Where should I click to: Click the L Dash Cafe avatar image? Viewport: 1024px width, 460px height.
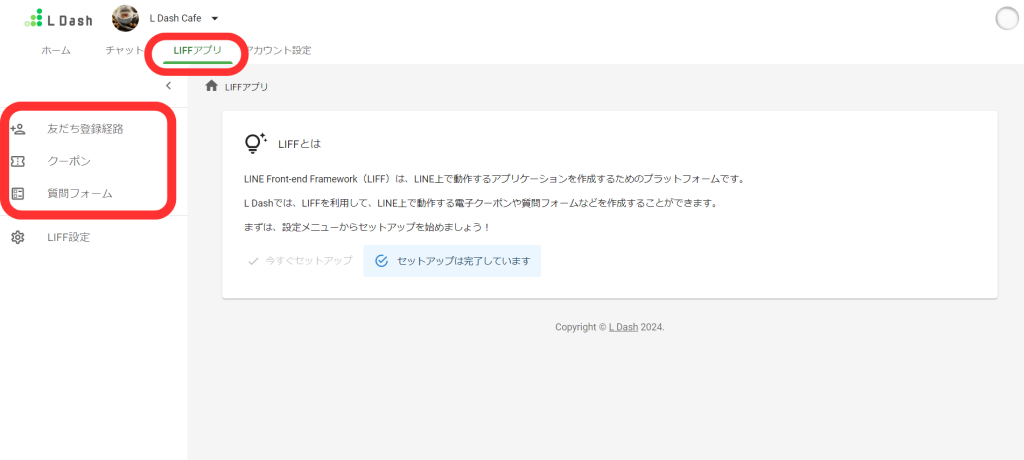click(x=125, y=18)
